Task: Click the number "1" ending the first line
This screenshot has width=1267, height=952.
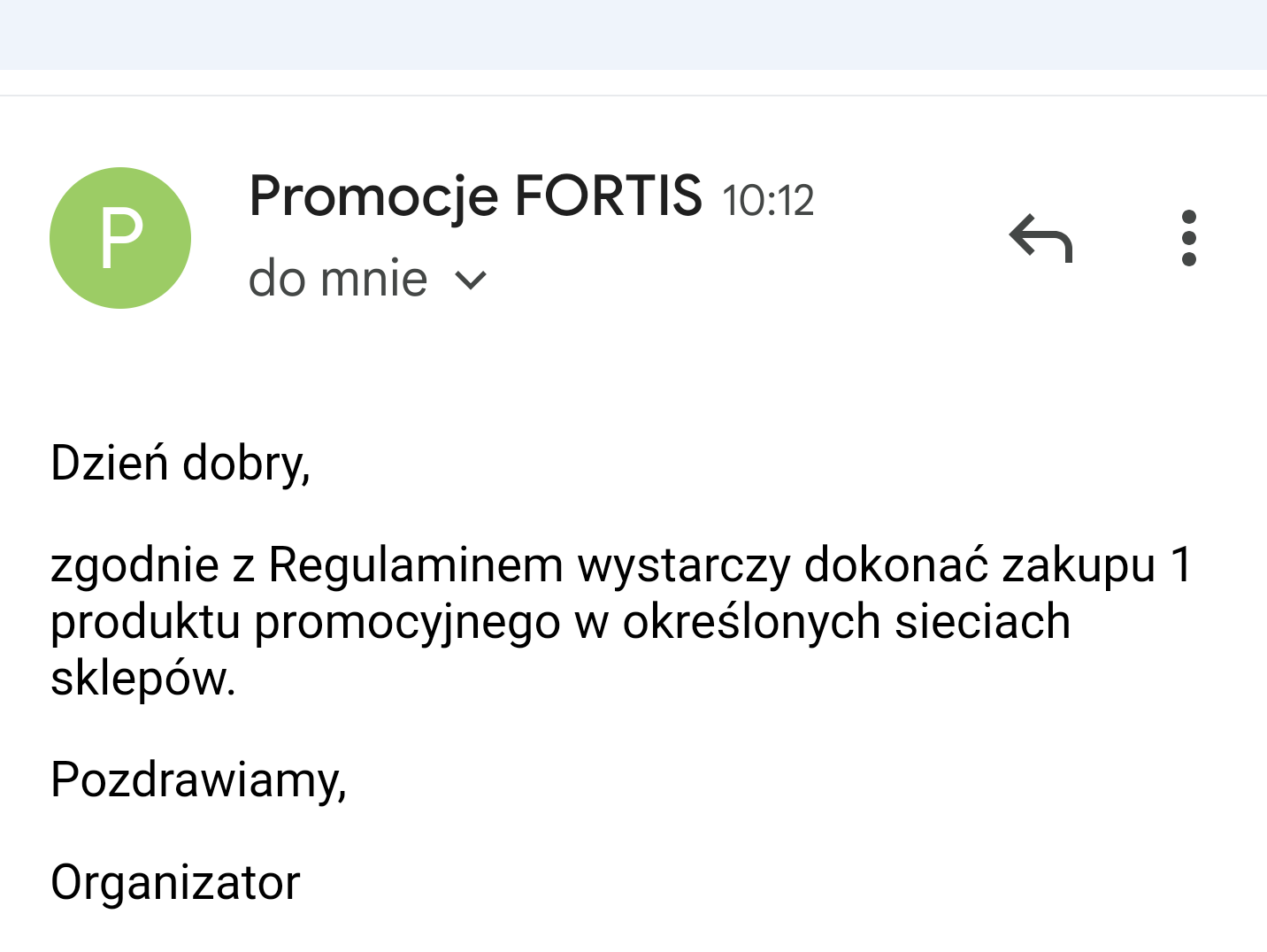Action: [x=1181, y=564]
